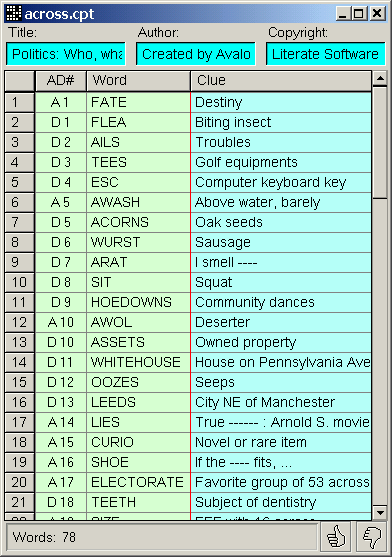Click the vertical scrollbar thumb
Viewport: 392px width, 557px height.
380,142
